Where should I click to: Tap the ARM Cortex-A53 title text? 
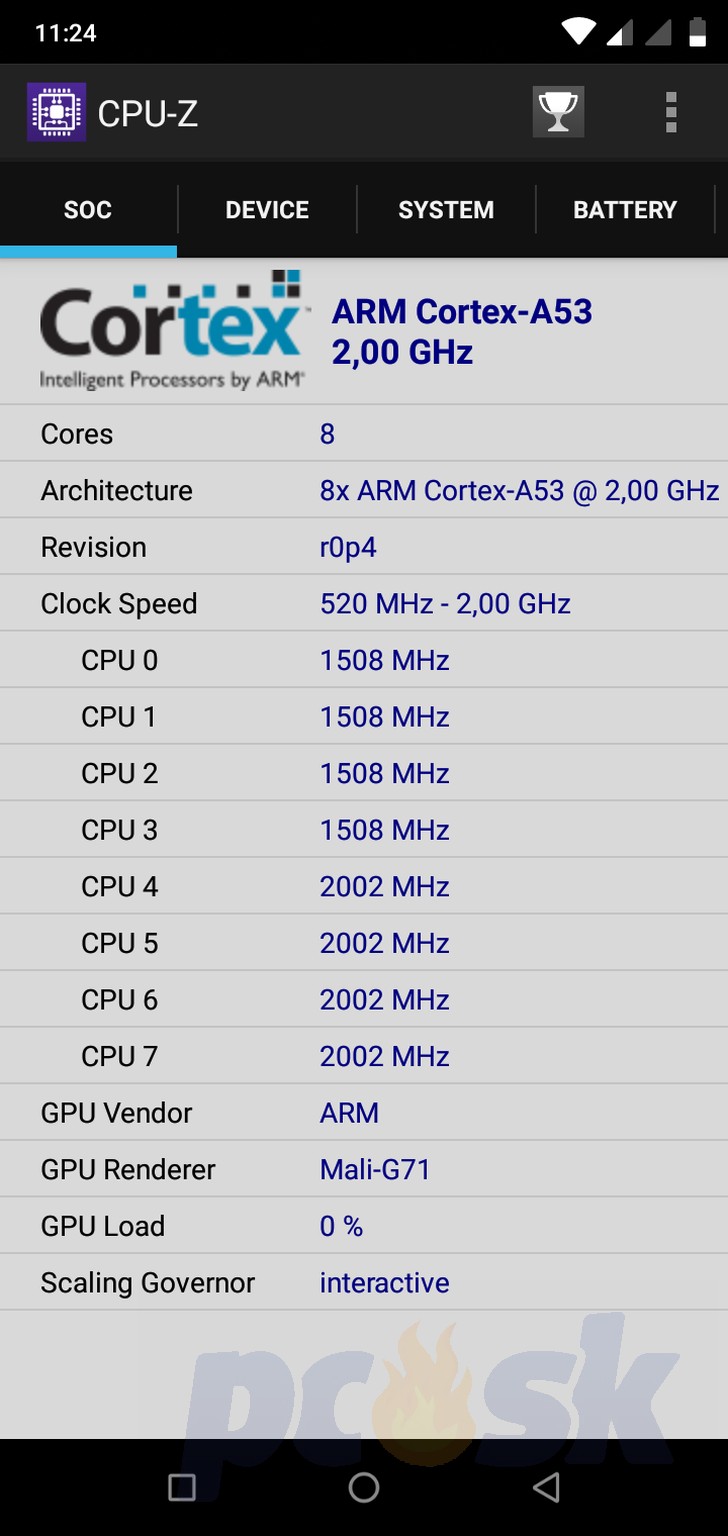coord(462,312)
